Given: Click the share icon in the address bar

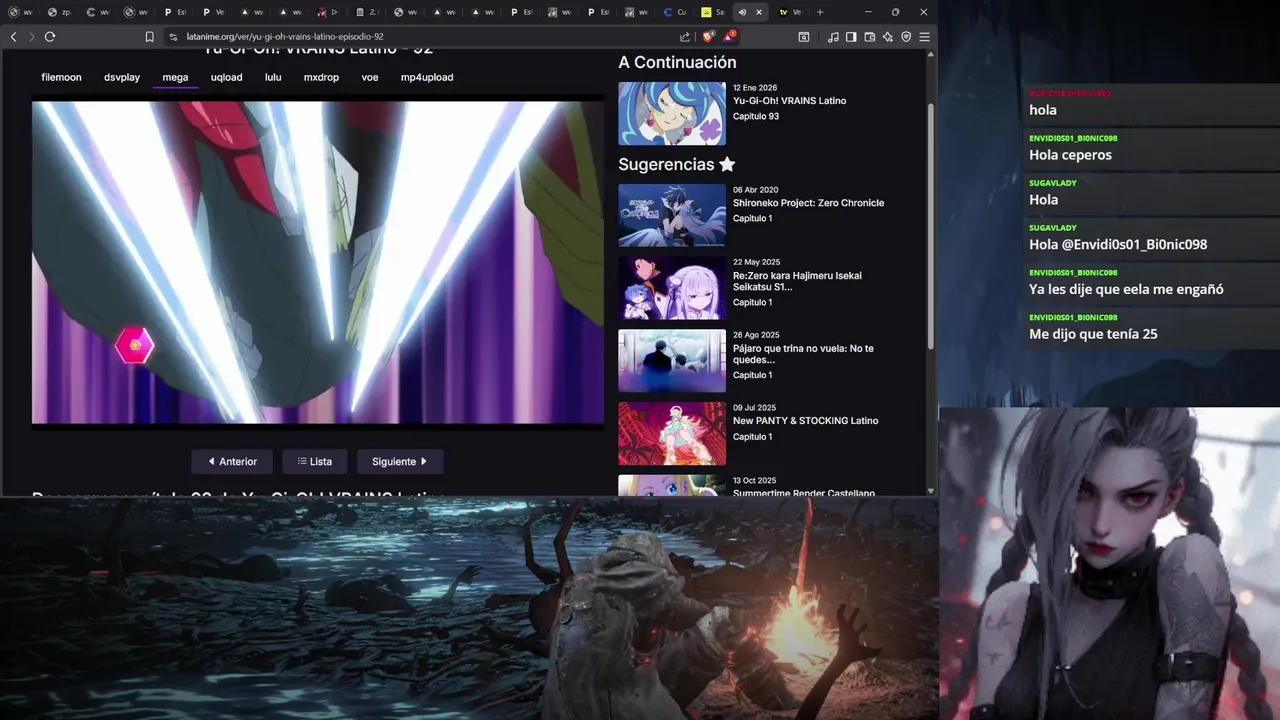Looking at the screenshot, I should pos(685,36).
